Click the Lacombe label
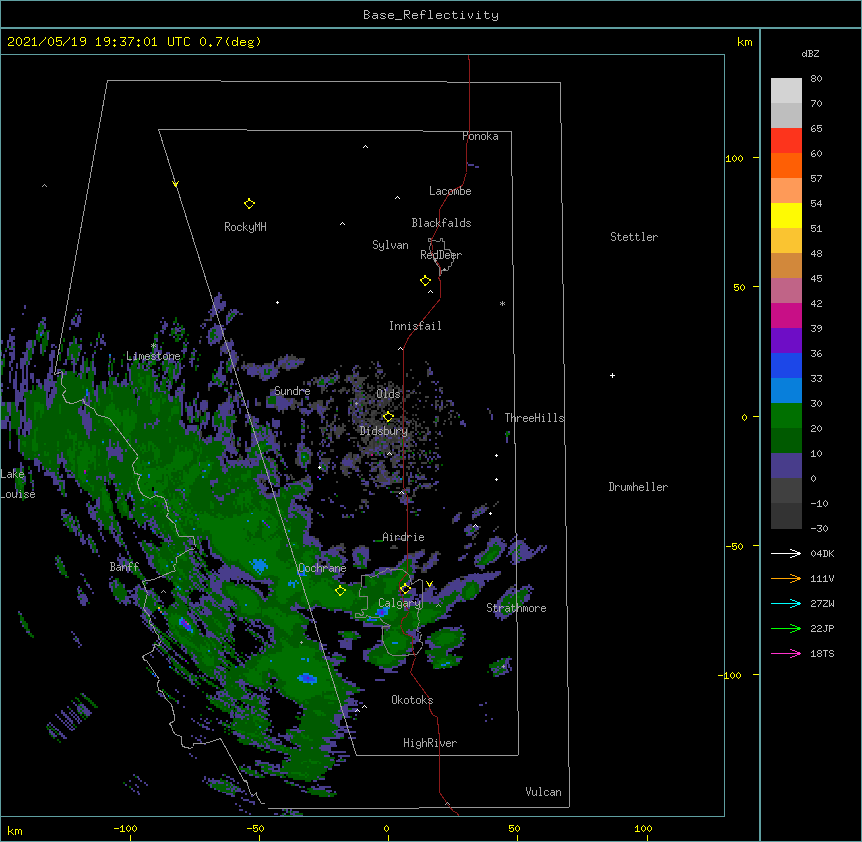The height and width of the screenshot is (842, 862). pyautogui.click(x=450, y=191)
